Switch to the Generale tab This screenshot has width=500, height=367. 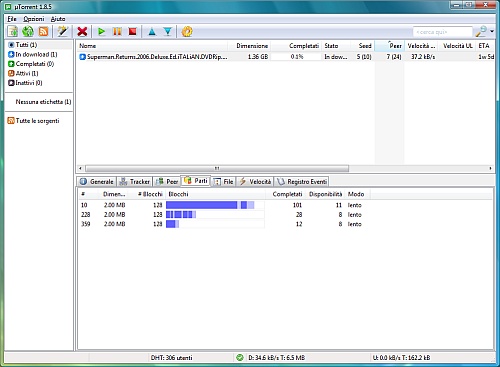coord(97,182)
